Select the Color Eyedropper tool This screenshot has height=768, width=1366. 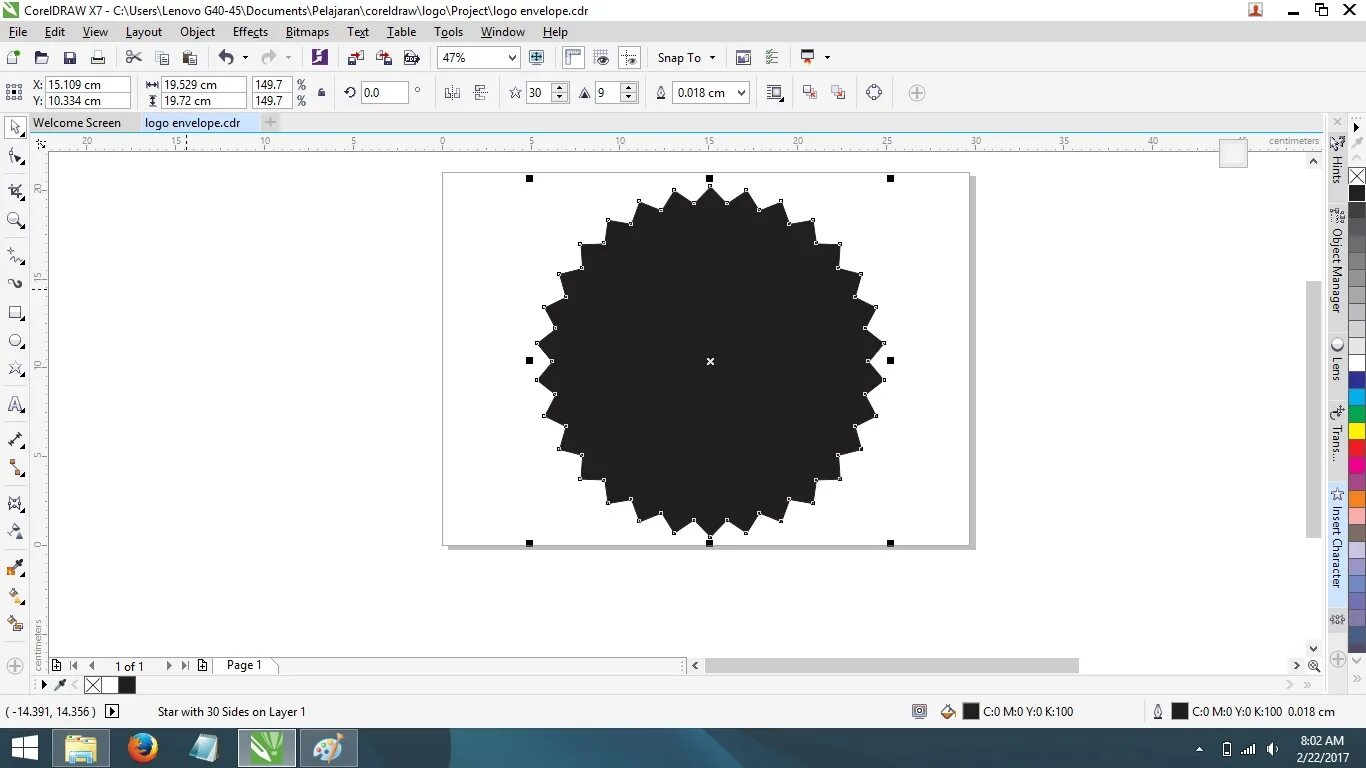(x=16, y=568)
